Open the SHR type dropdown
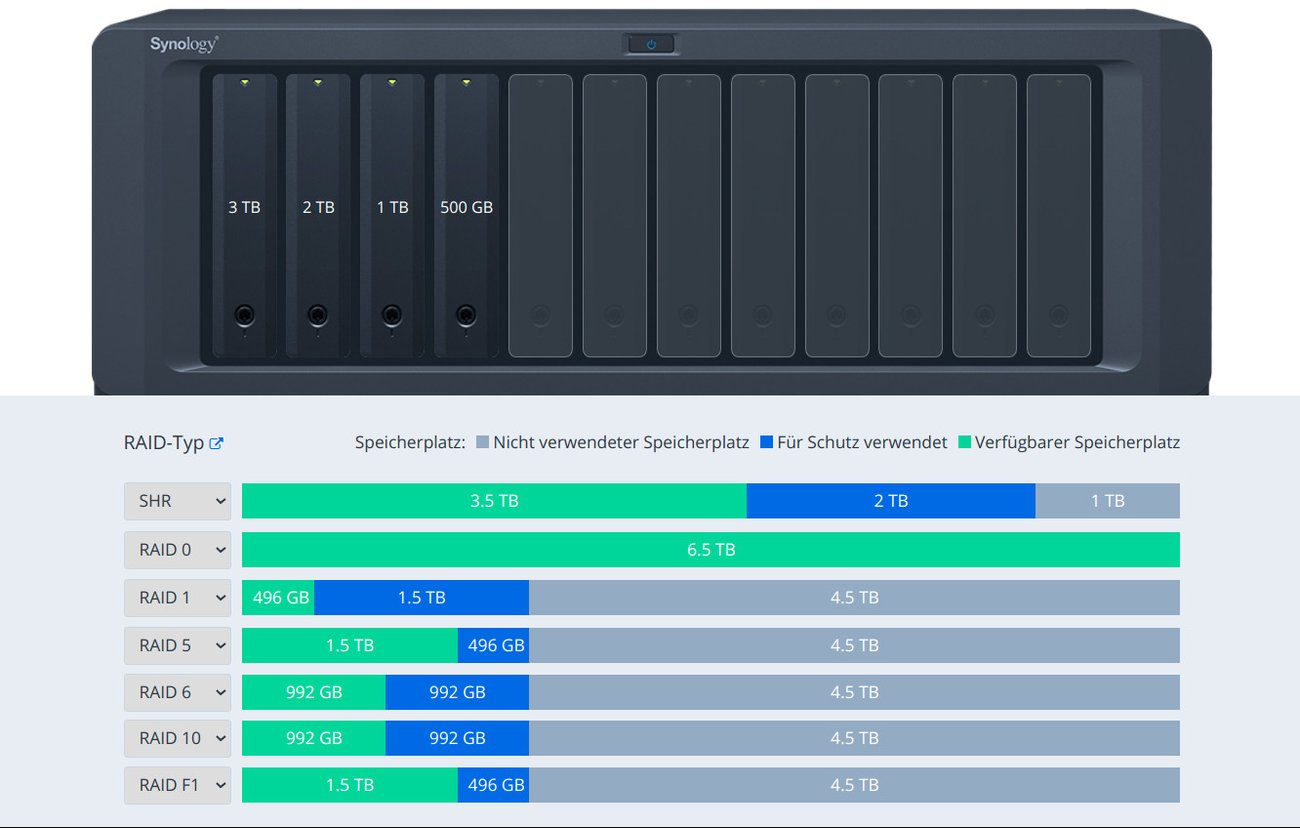The height and width of the screenshot is (828, 1300). pyautogui.click(x=177, y=500)
